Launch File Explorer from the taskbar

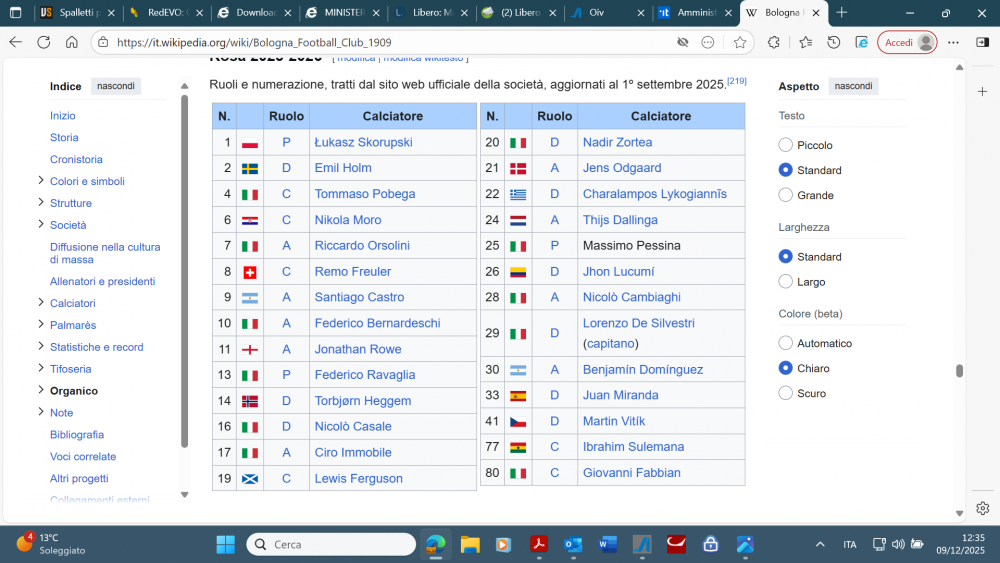(470, 544)
